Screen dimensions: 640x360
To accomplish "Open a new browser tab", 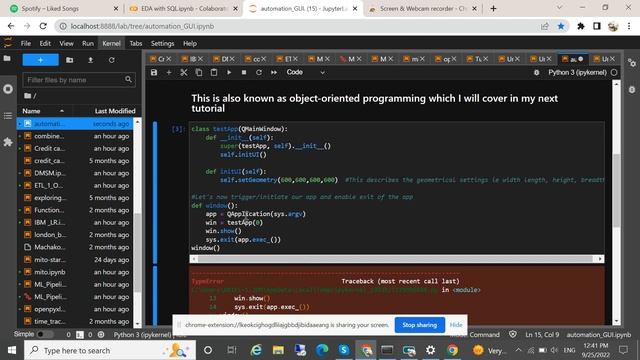I will [493, 9].
